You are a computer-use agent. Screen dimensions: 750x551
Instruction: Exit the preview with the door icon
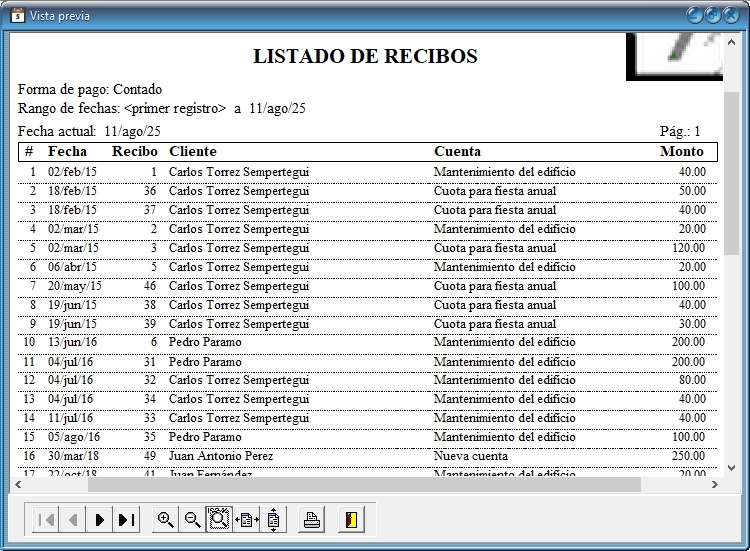351,519
